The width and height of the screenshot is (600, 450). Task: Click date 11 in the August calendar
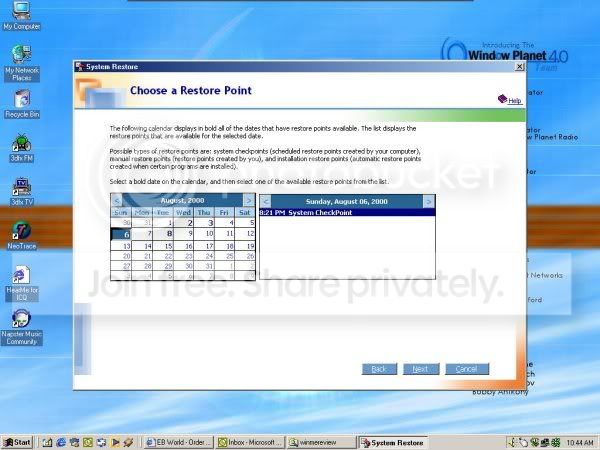click(225, 234)
